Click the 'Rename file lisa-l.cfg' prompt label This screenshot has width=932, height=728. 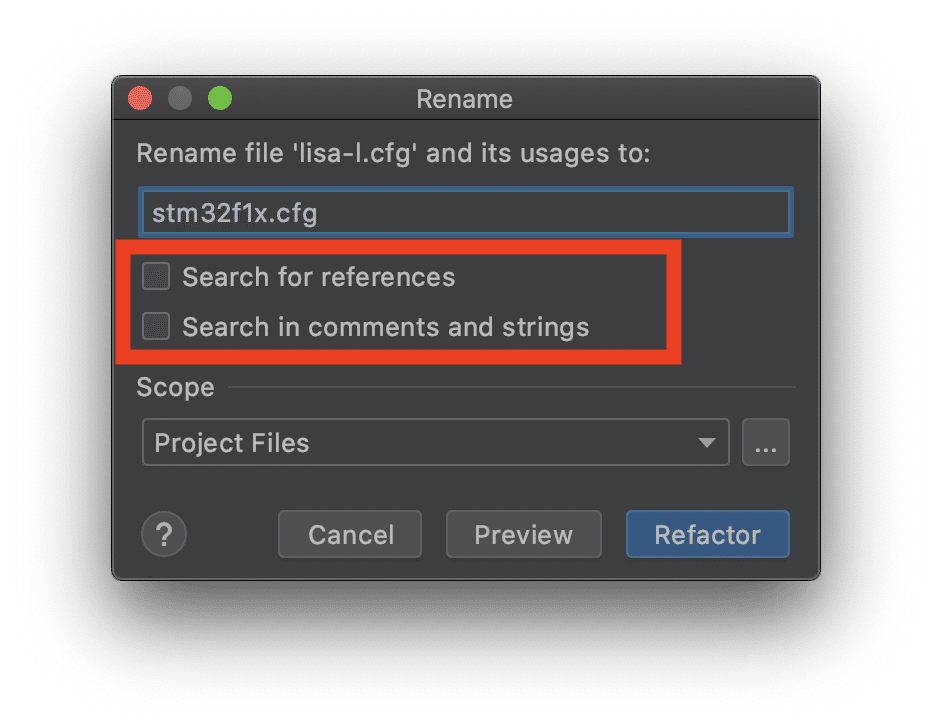click(393, 155)
